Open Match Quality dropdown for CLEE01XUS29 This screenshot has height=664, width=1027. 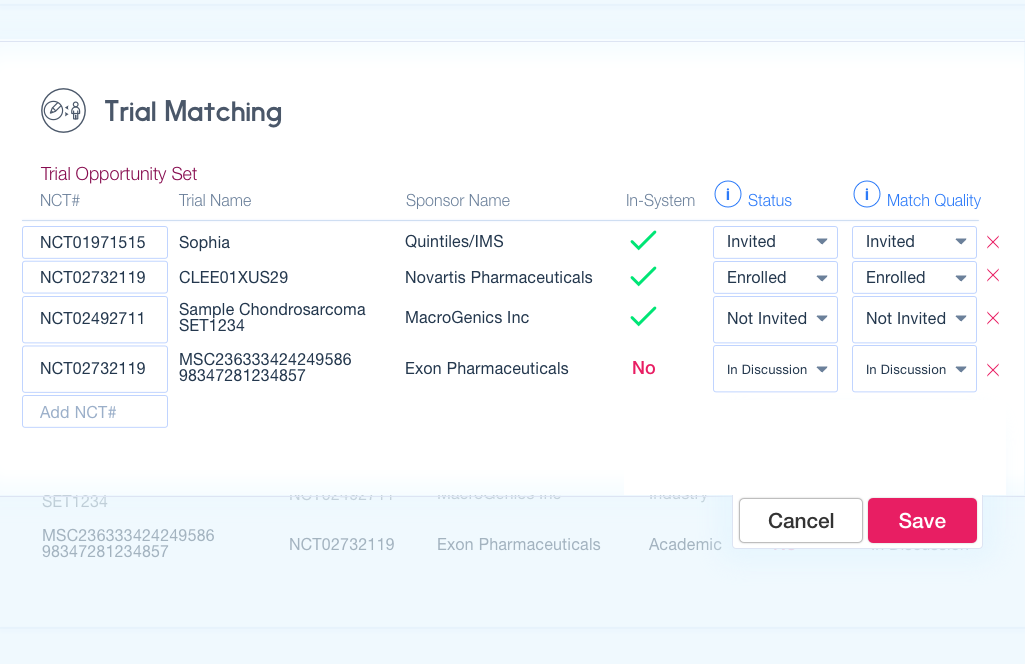tap(914, 277)
